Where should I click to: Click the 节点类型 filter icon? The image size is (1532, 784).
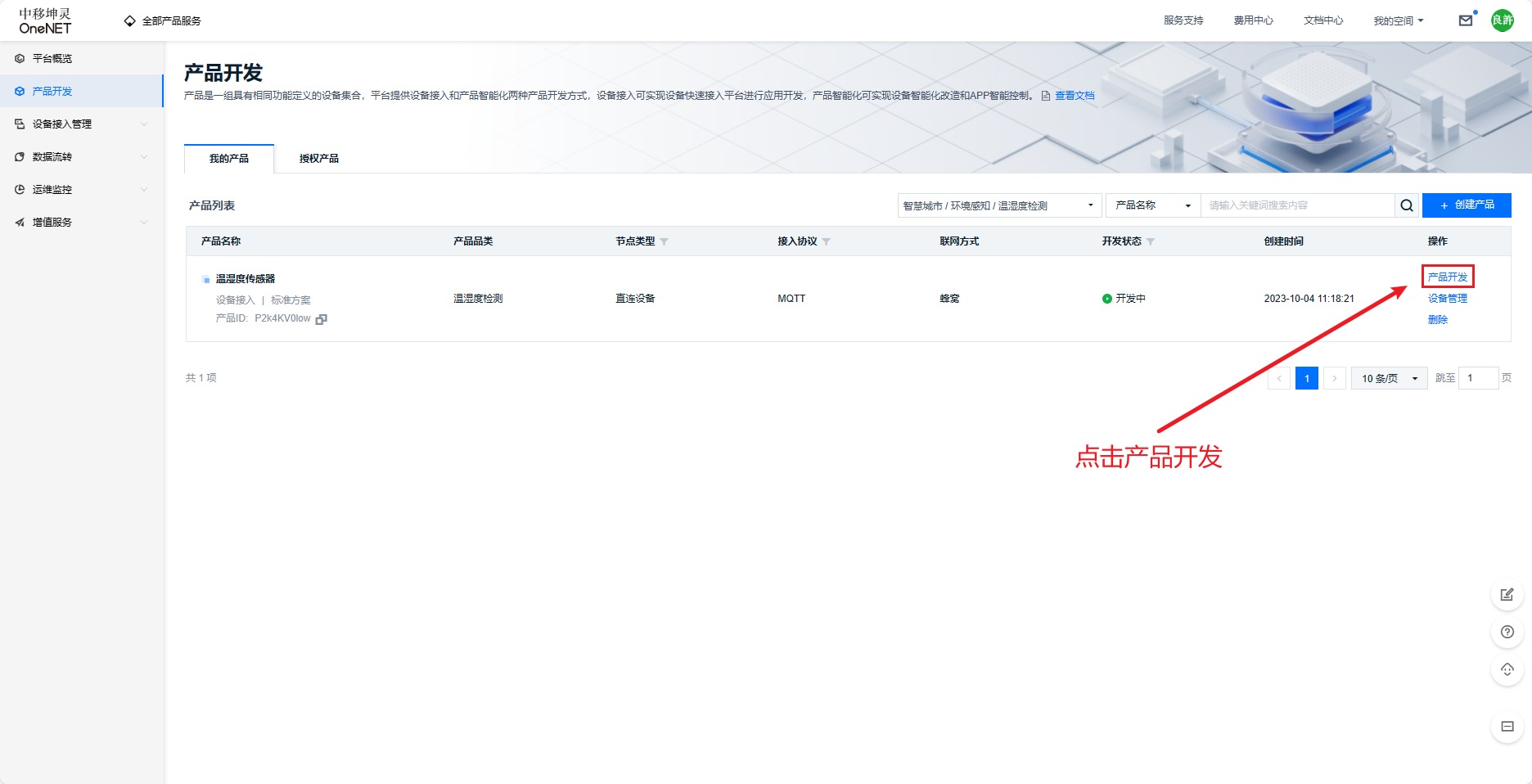664,241
